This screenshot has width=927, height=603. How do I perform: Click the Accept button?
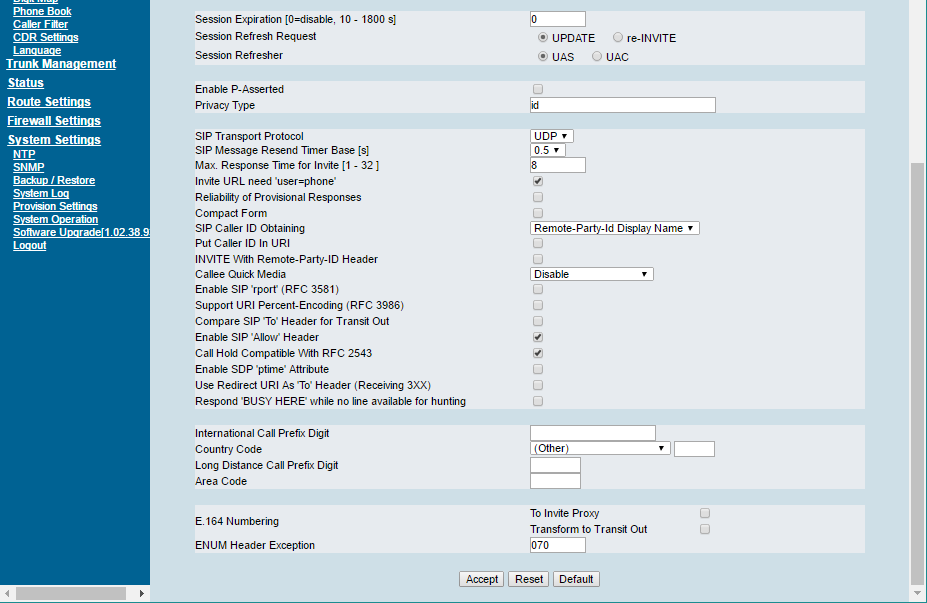482,579
